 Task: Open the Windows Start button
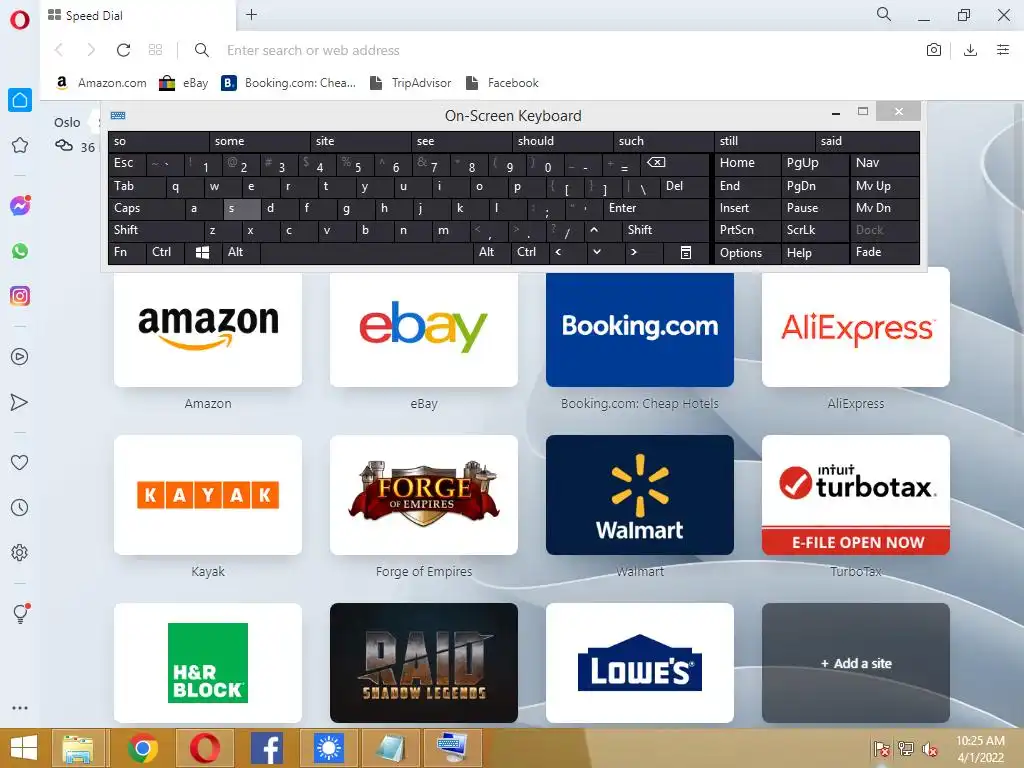24,748
